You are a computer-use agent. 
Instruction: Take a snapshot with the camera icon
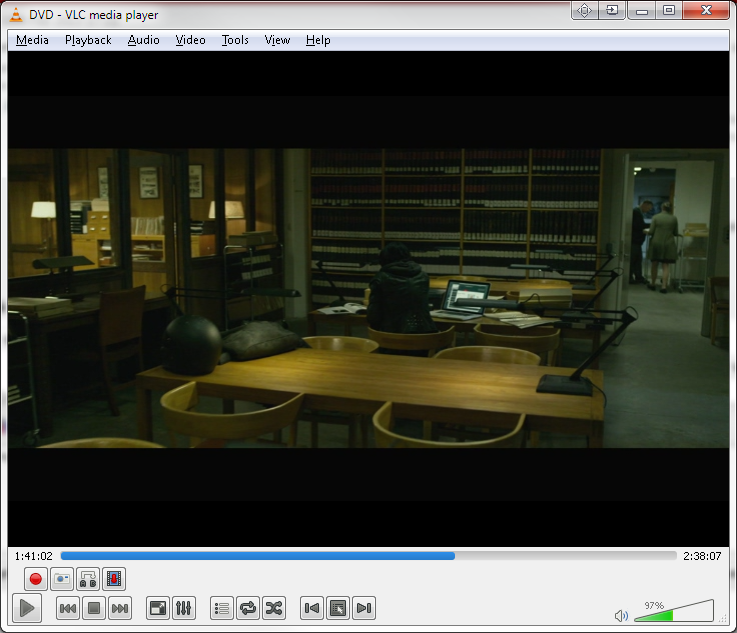[x=62, y=579]
